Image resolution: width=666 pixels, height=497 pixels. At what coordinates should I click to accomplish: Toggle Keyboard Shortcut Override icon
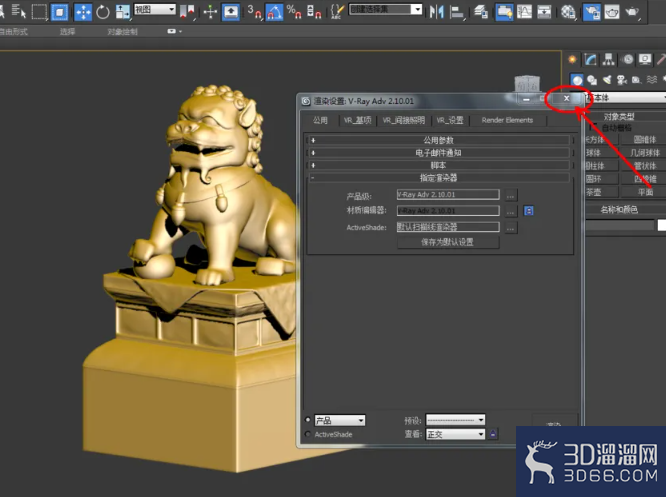[x=231, y=12]
